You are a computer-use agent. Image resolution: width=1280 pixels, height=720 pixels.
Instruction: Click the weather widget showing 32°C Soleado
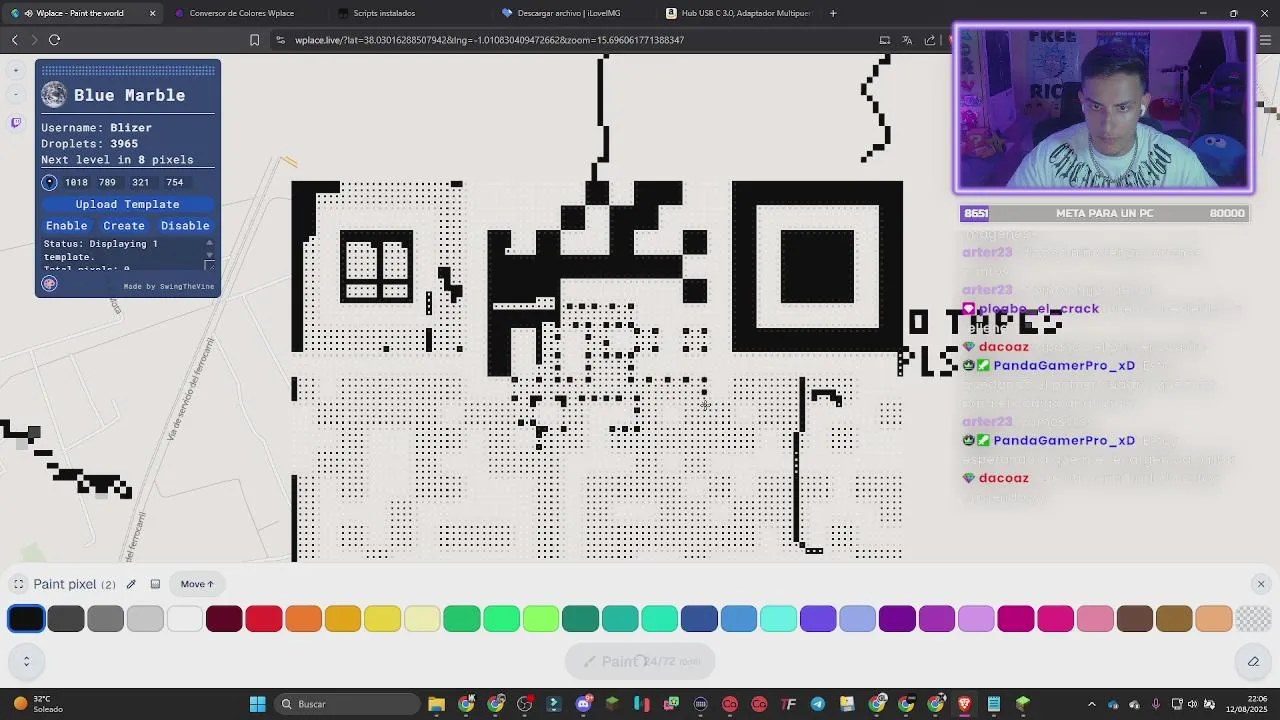[x=38, y=704]
